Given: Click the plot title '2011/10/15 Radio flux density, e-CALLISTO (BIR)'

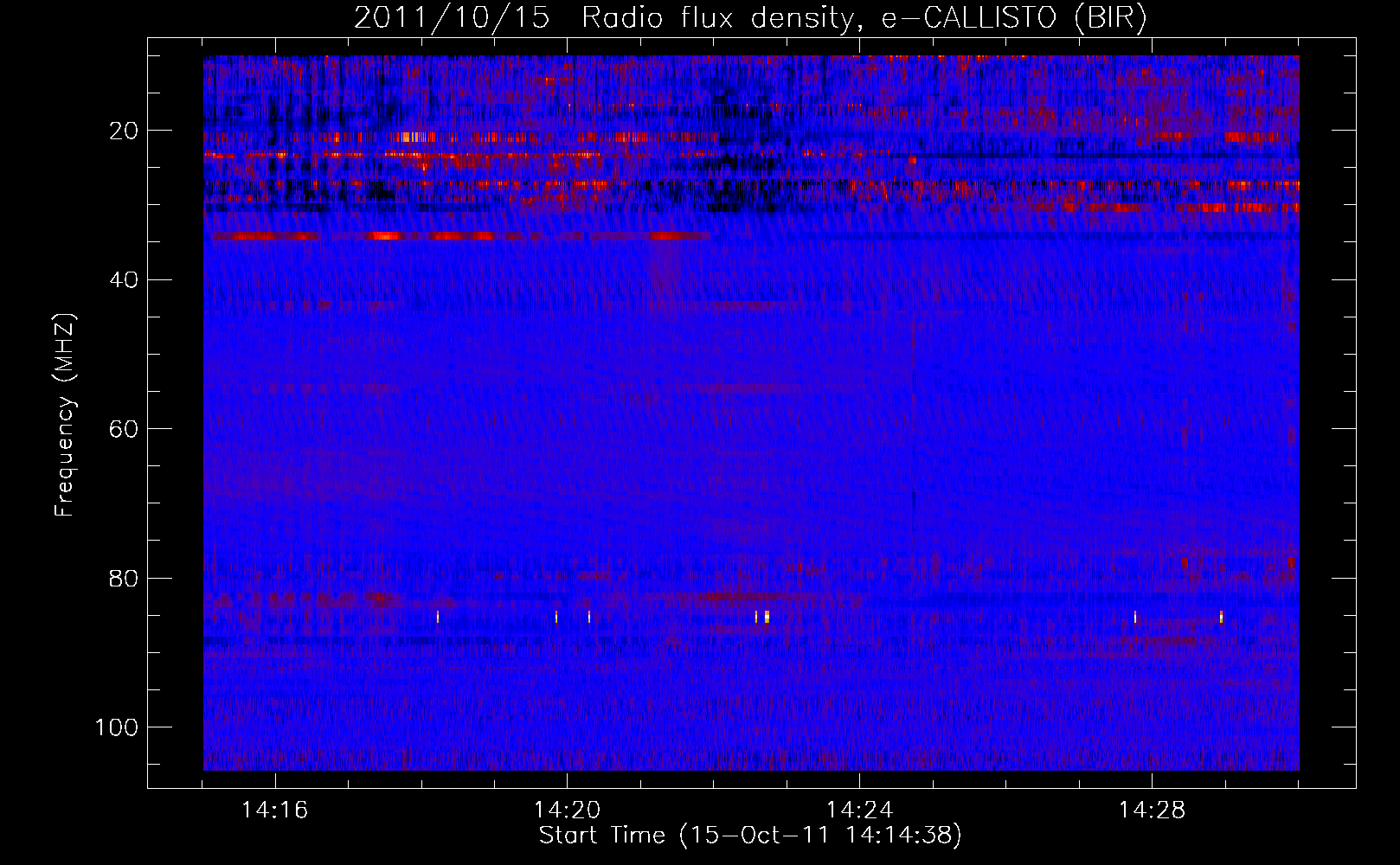Looking at the screenshot, I should pyautogui.click(x=750, y=18).
